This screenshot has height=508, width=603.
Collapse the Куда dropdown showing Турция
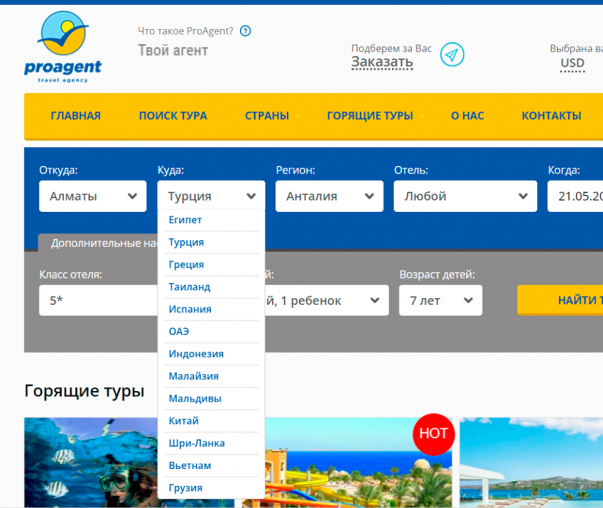(x=211, y=196)
